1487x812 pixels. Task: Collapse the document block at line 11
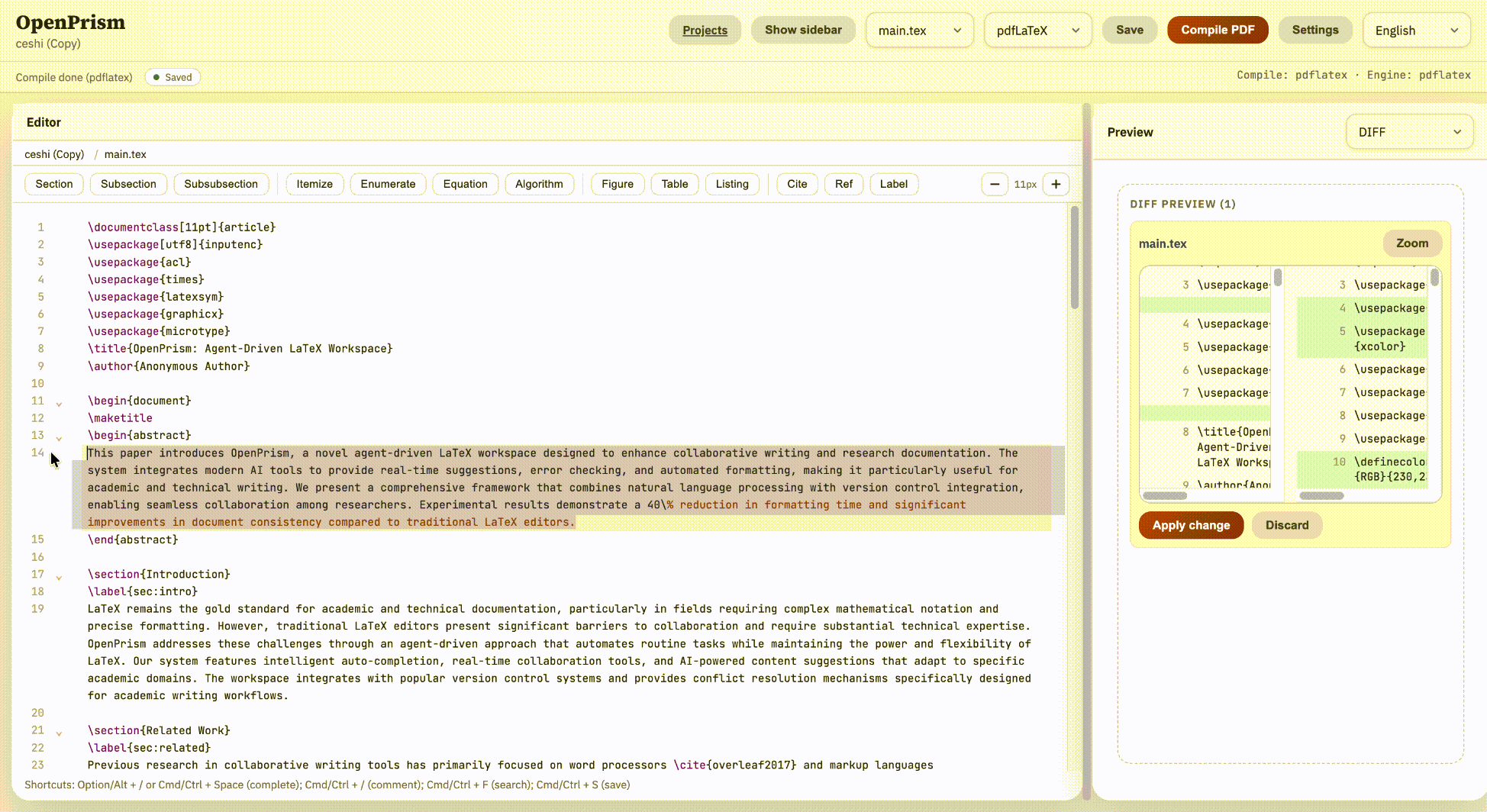[59, 403]
